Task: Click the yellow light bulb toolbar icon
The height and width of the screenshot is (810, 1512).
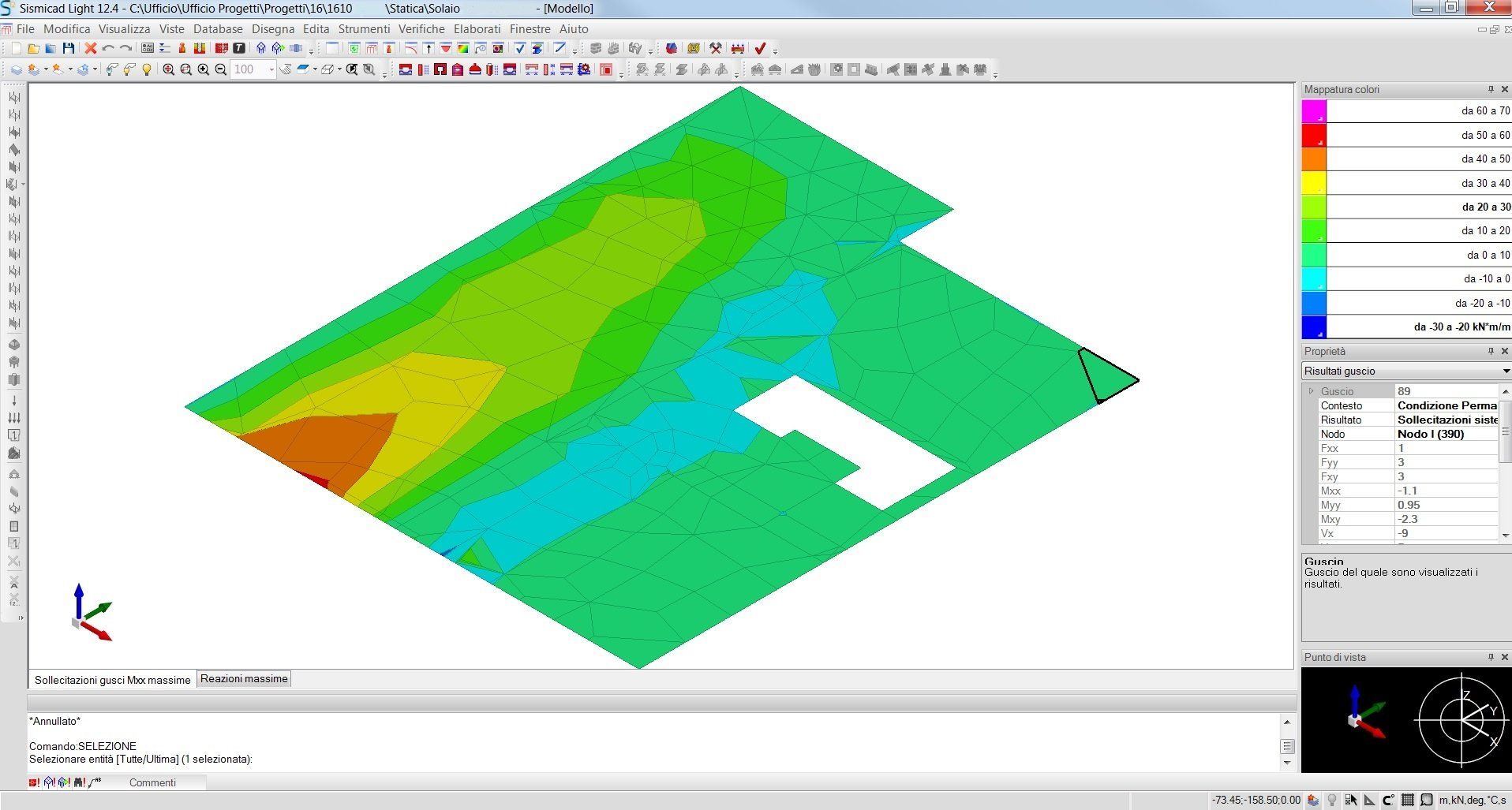Action: (147, 69)
